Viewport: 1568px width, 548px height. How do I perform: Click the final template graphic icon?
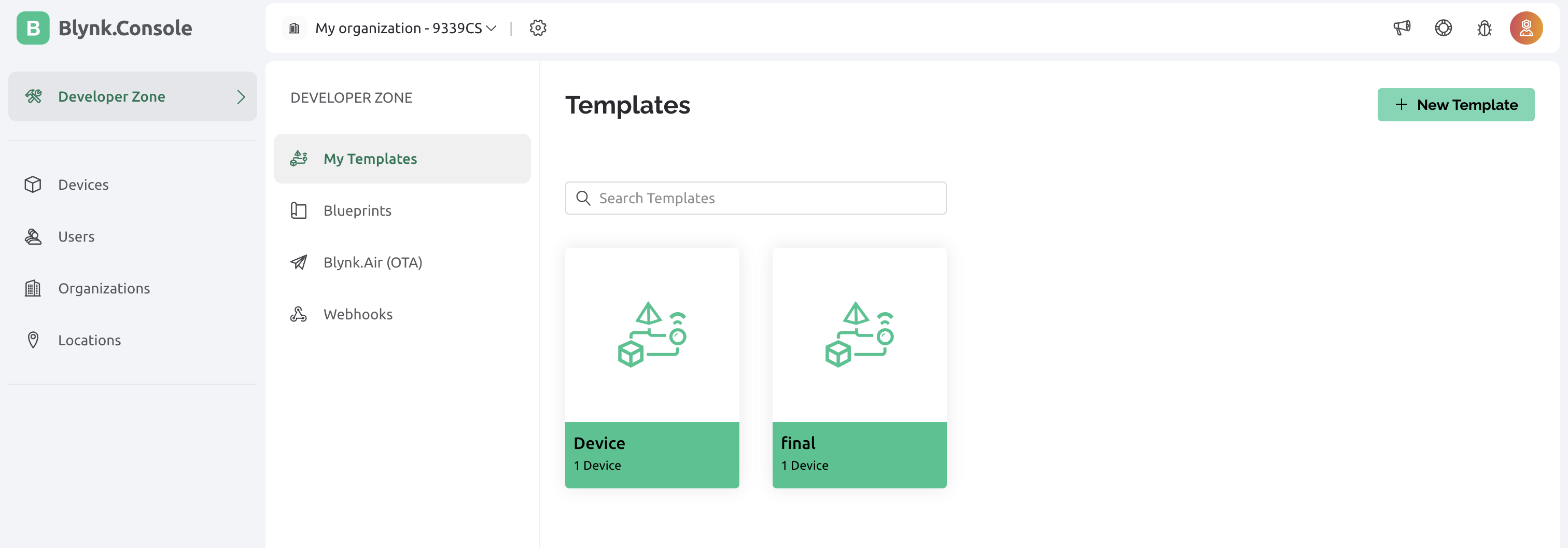click(x=860, y=334)
